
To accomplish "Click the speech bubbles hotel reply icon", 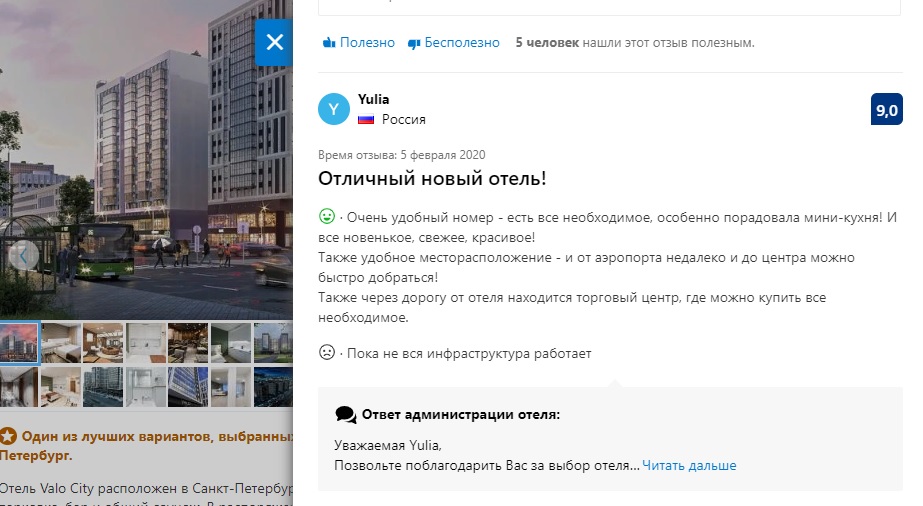I will click(x=346, y=415).
